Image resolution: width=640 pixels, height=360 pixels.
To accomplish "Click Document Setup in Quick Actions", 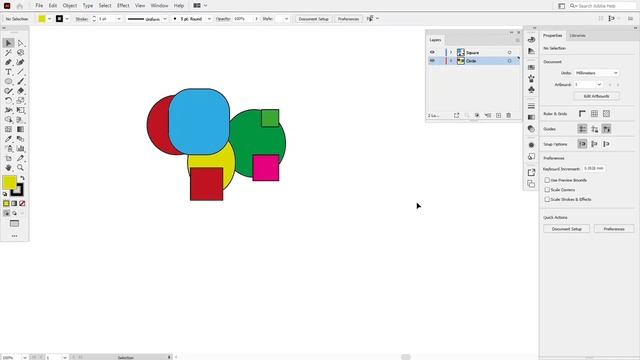I will click(x=567, y=229).
